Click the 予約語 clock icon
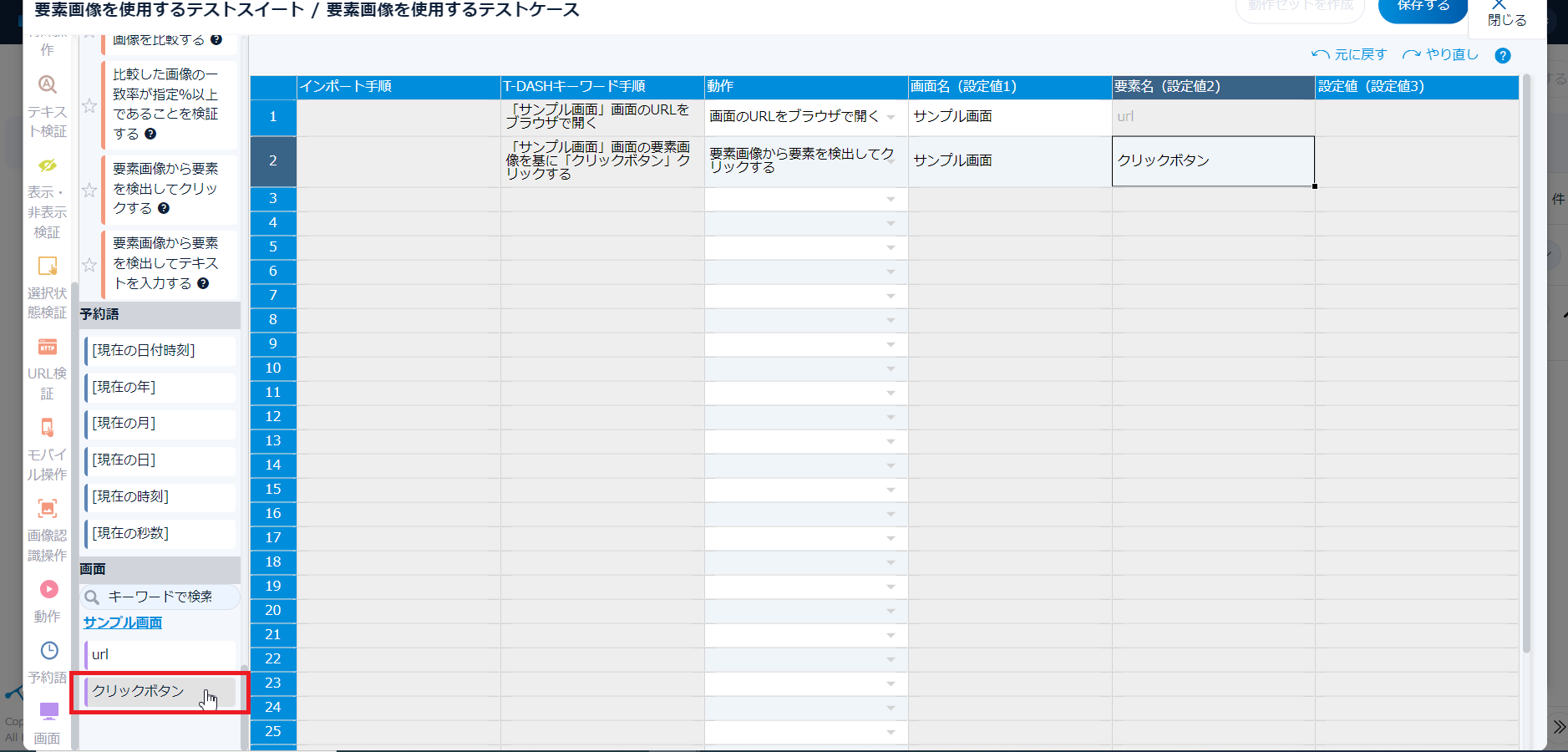Viewport: 1568px width, 752px height. pos(49,651)
